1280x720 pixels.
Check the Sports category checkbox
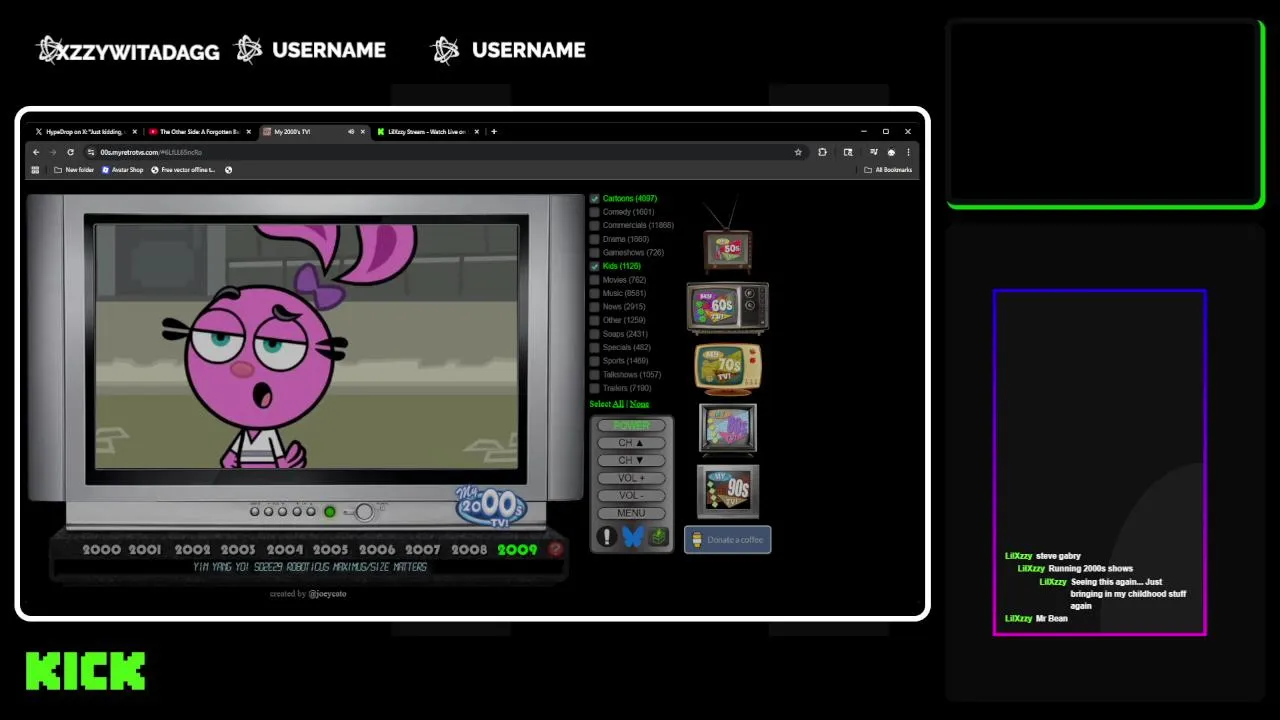pyautogui.click(x=594, y=361)
